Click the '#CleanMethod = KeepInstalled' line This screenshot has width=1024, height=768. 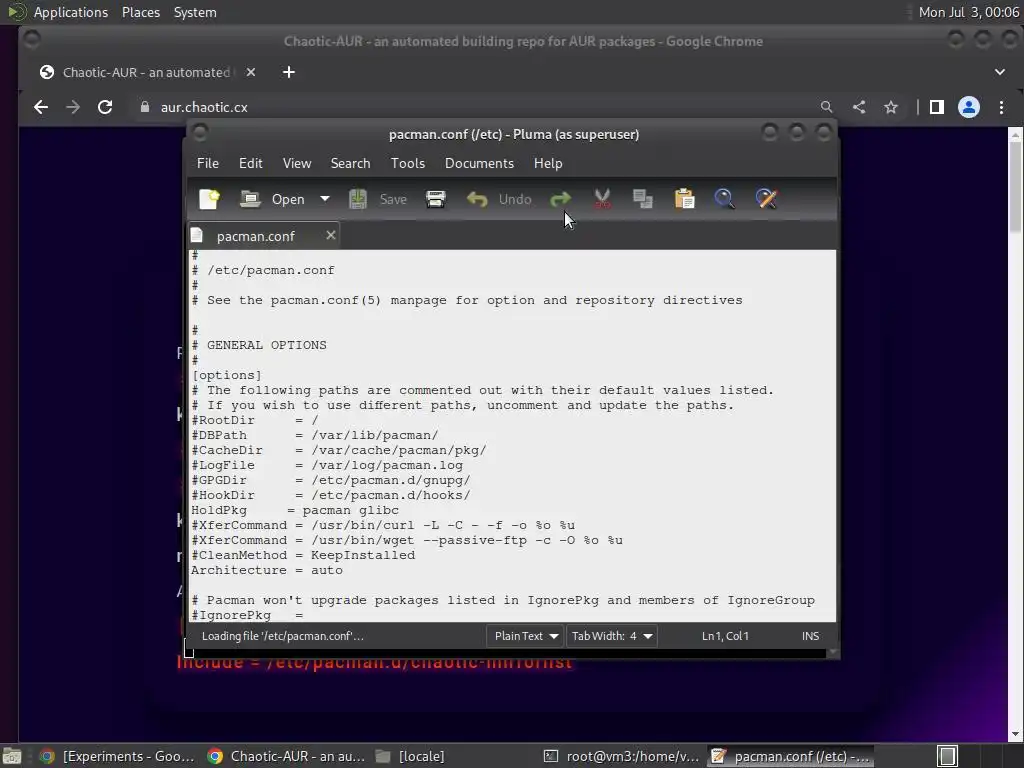(303, 555)
